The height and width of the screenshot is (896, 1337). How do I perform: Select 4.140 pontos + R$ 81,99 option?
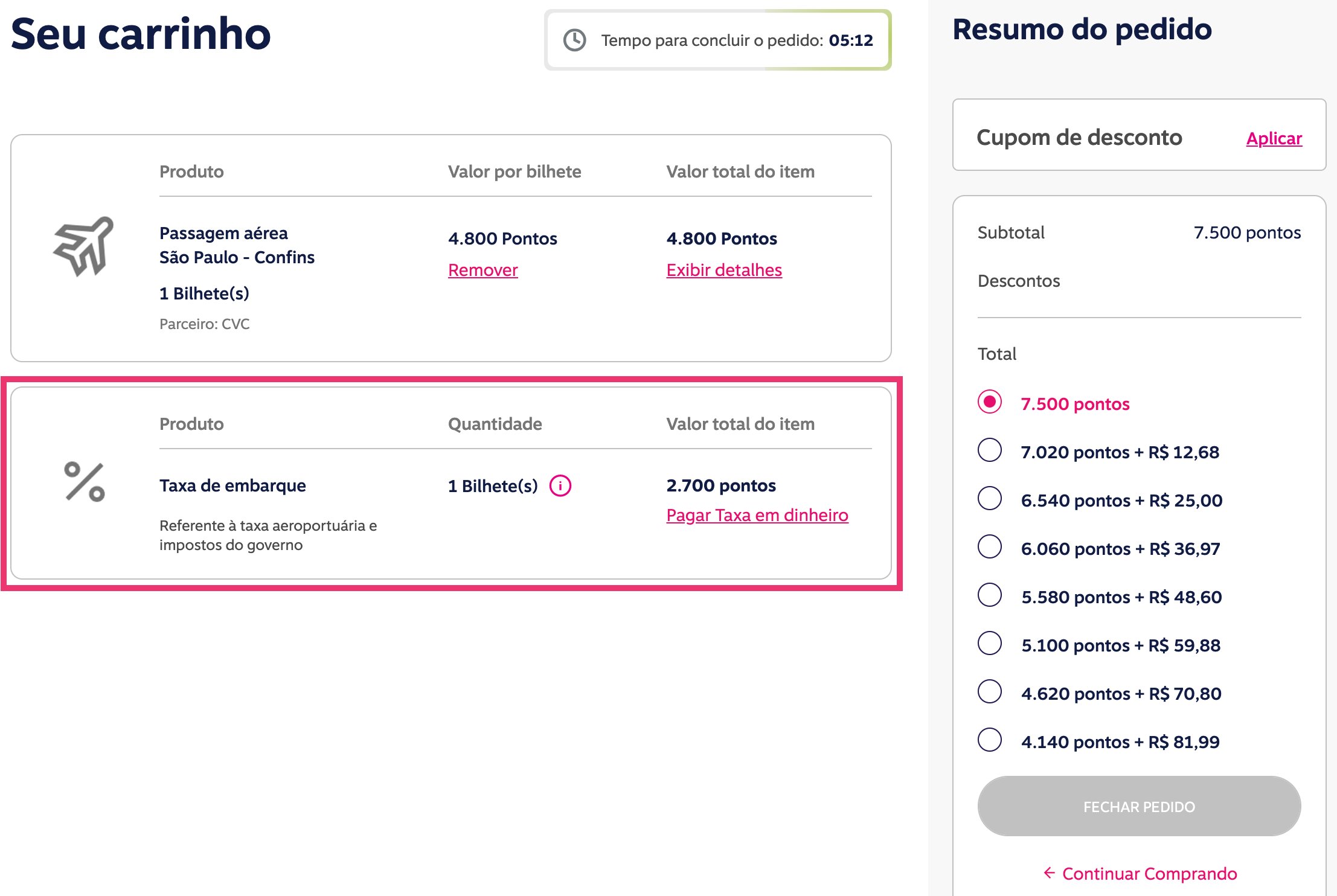989,740
